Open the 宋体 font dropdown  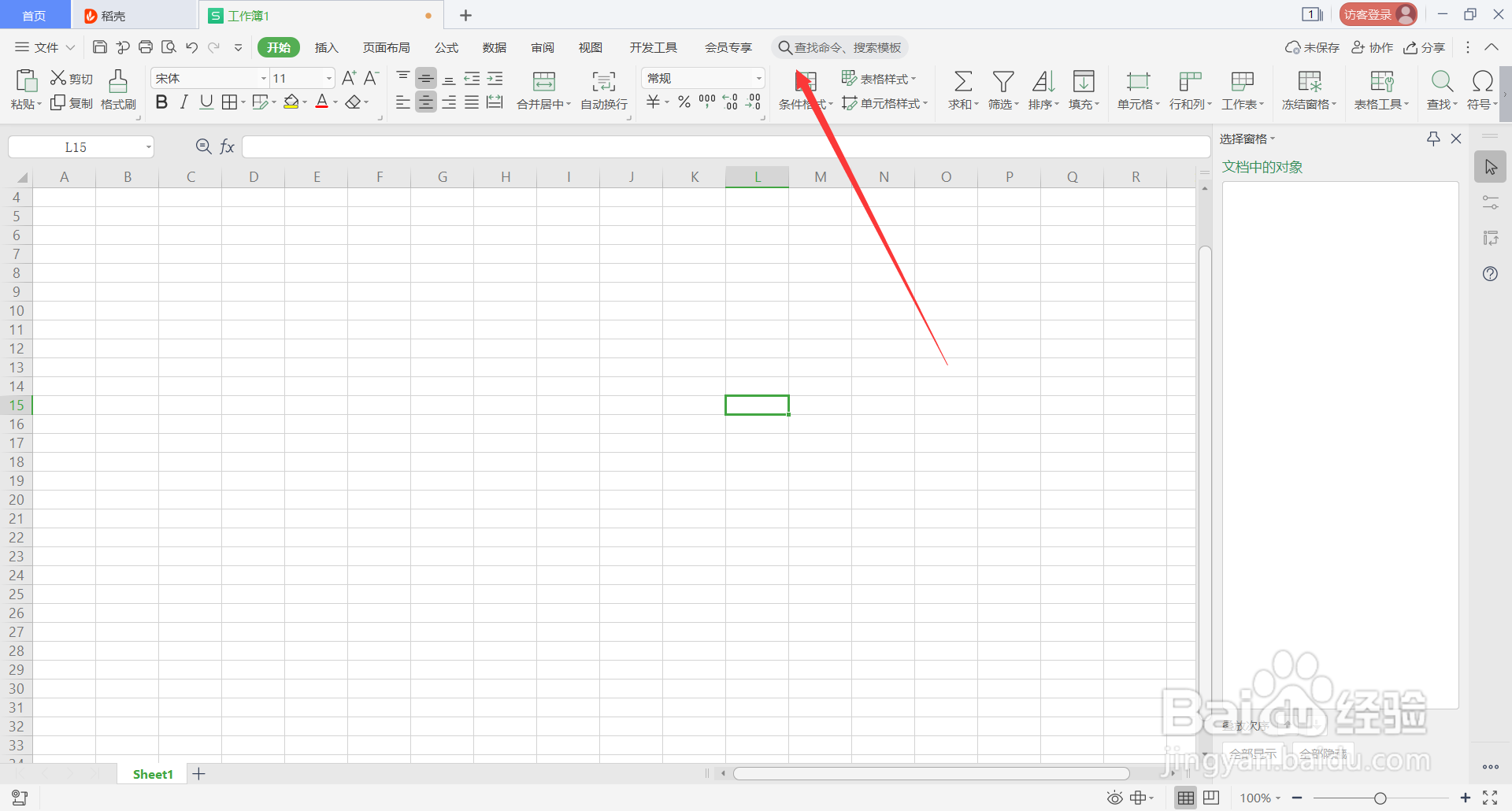tap(262, 77)
